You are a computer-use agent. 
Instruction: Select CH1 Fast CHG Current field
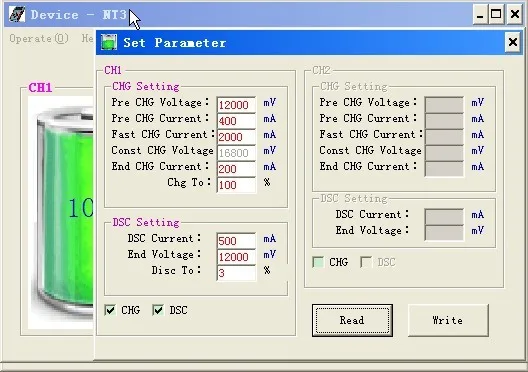click(x=236, y=137)
